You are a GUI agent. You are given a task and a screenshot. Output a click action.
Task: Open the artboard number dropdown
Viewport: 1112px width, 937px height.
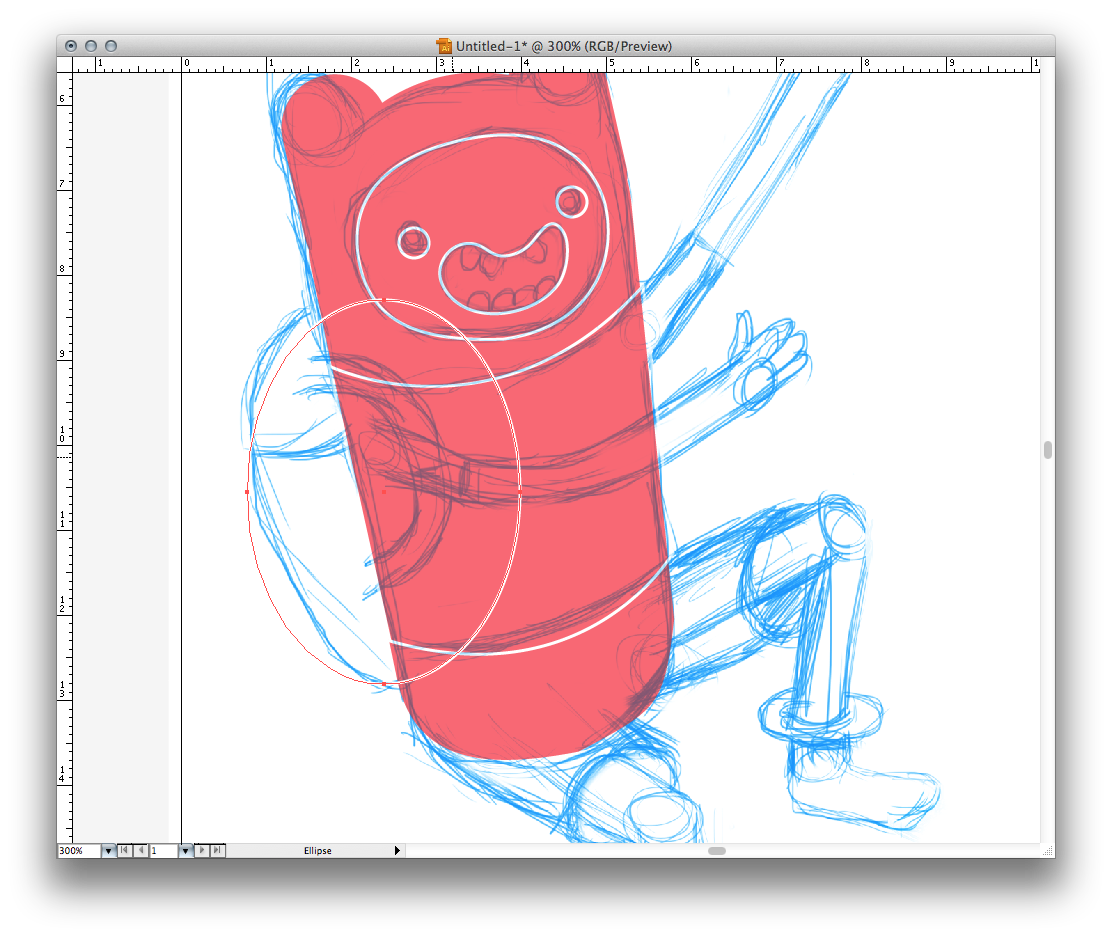click(185, 851)
